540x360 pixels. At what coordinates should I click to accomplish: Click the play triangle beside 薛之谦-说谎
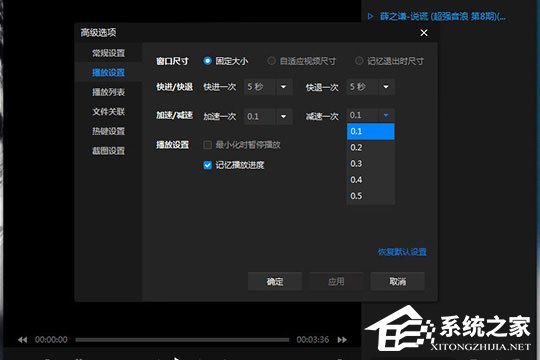[370, 16]
